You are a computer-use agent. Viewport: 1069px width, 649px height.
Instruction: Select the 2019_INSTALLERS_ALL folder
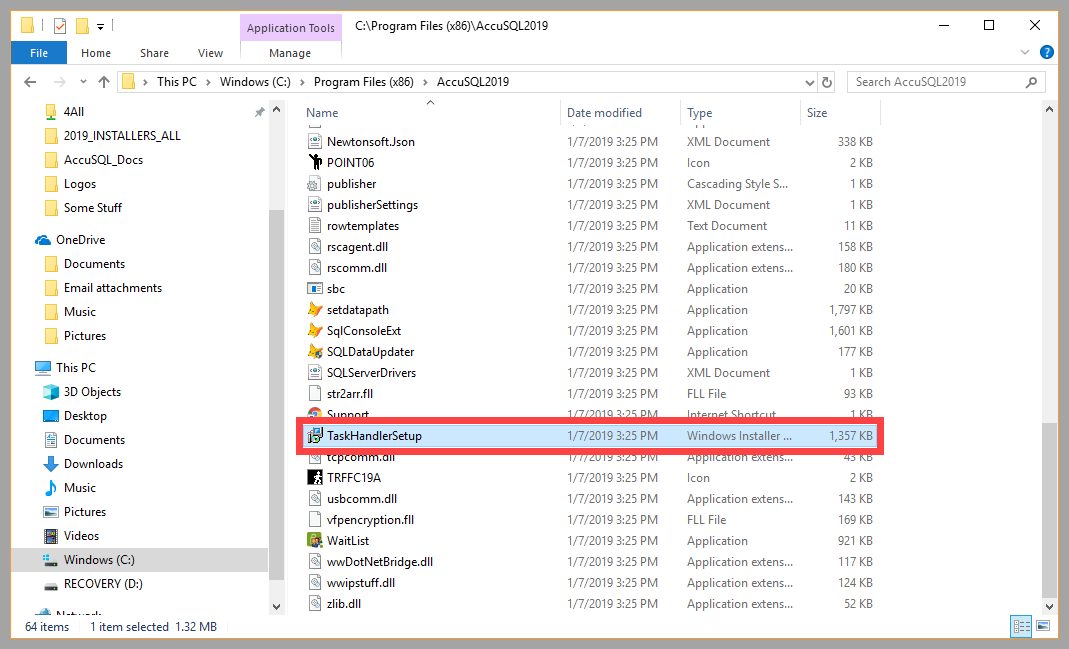[x=122, y=136]
